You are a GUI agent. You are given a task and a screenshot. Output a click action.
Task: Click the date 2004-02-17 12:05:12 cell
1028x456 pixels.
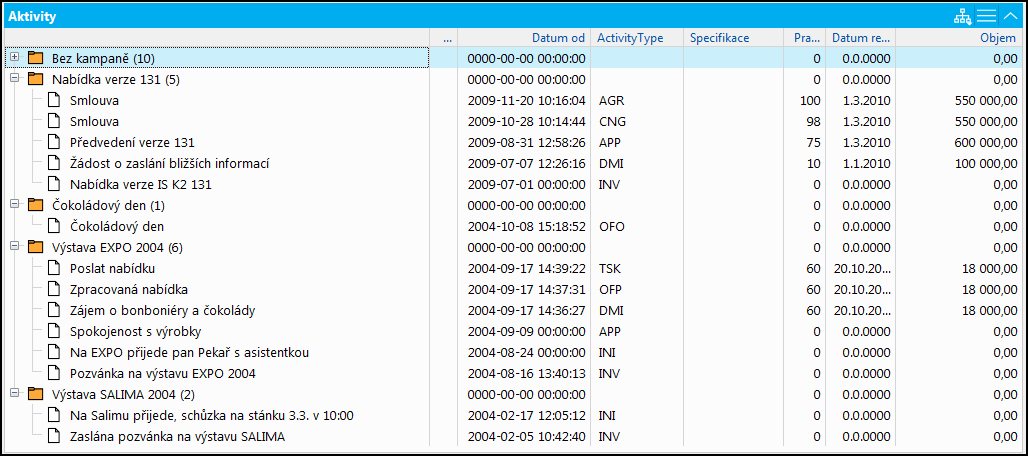(524, 415)
